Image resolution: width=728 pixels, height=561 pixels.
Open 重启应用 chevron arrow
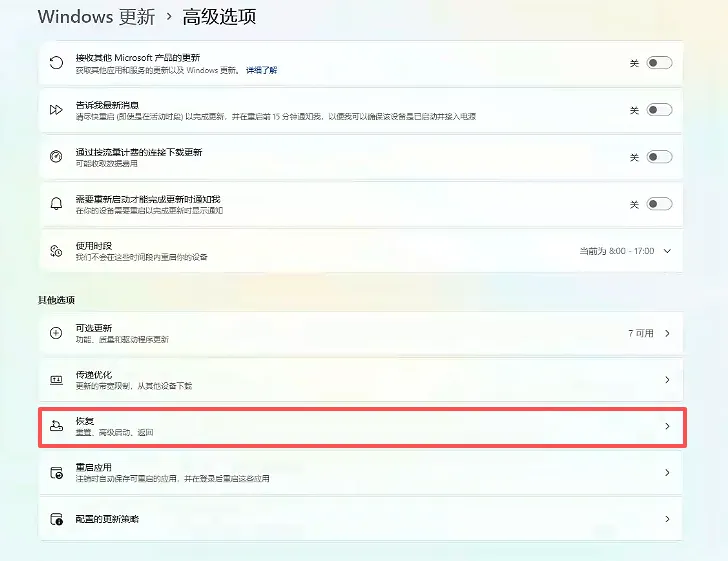tap(667, 473)
